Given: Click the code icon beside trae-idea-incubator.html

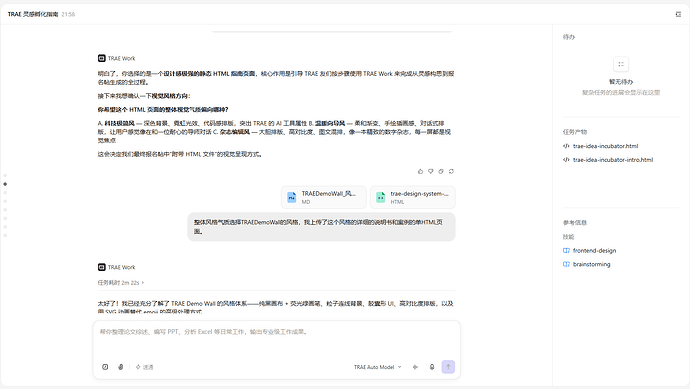Looking at the screenshot, I should click(566, 146).
